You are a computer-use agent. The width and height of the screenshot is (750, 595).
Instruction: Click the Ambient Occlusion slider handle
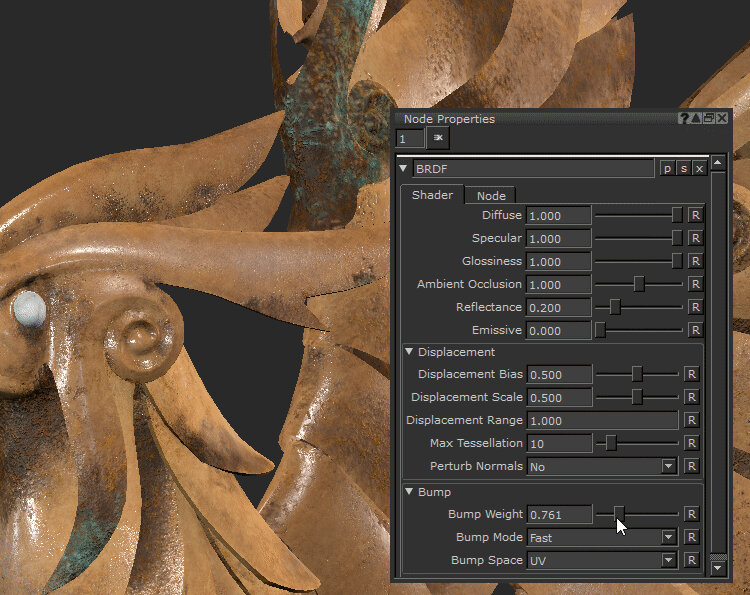[639, 284]
